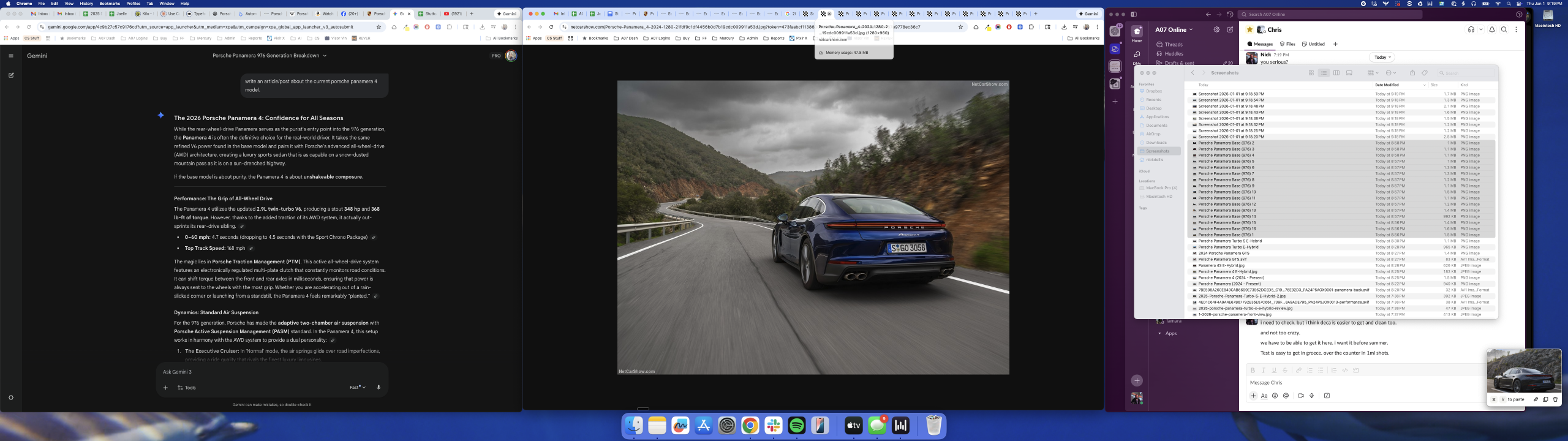
Task: Open Slack notification bell for Chris
Action: [1492, 29]
